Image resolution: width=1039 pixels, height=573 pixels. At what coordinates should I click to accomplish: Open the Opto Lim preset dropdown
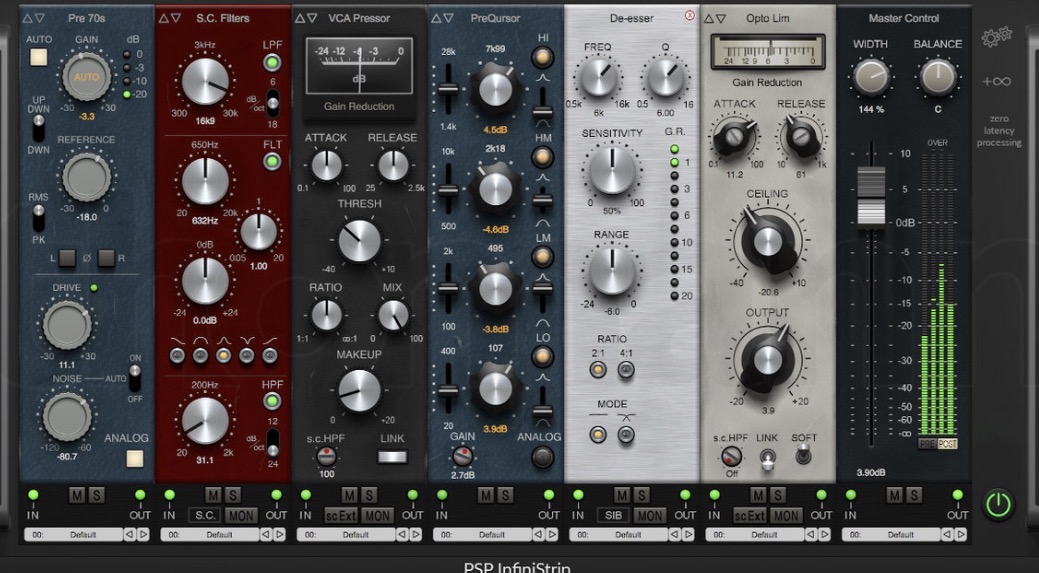[755, 534]
